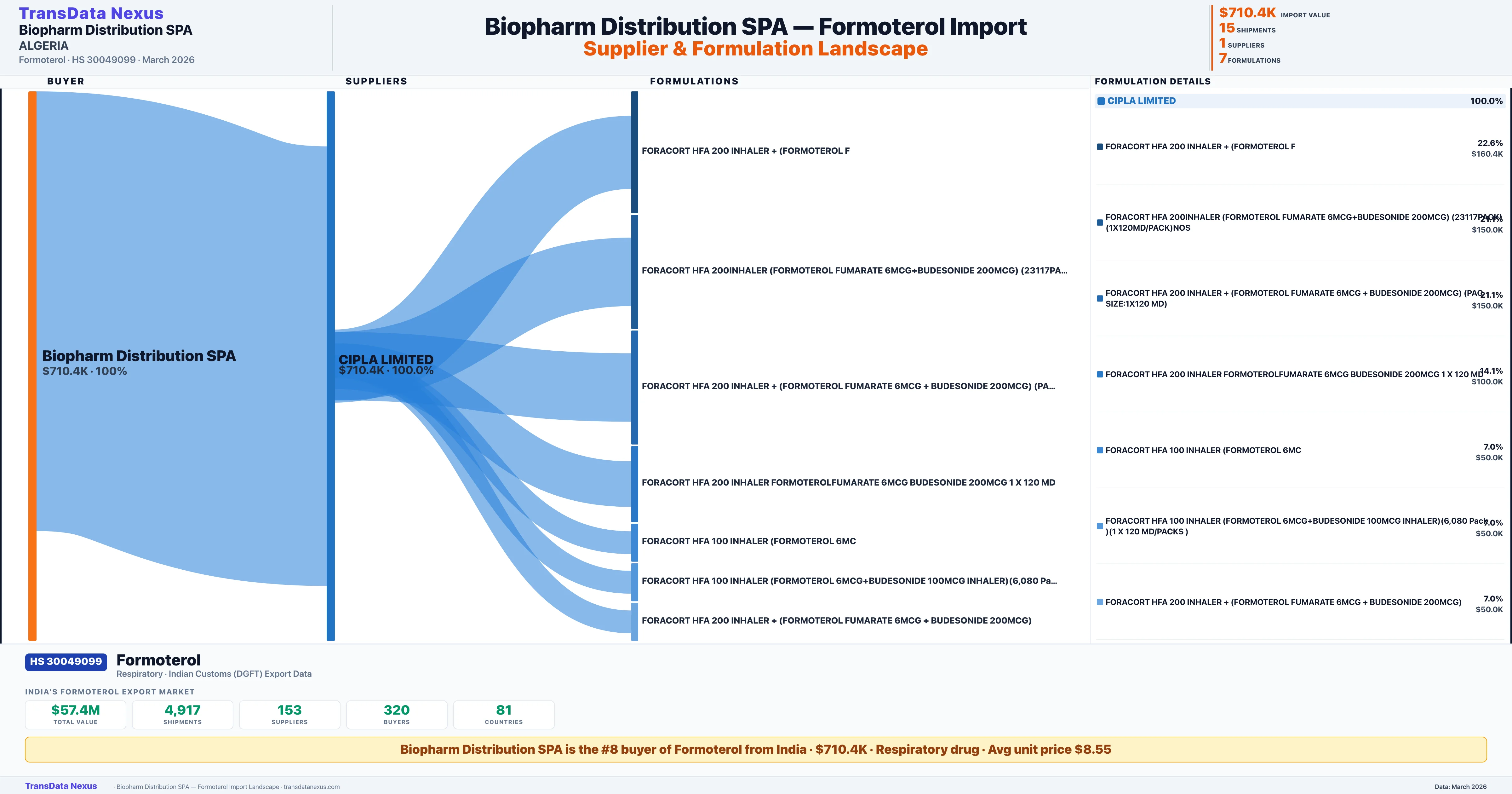1512x794 pixels.
Task: Click legend marker for PAC SIZE:1X120 MD formulation
Action: [1100, 298]
